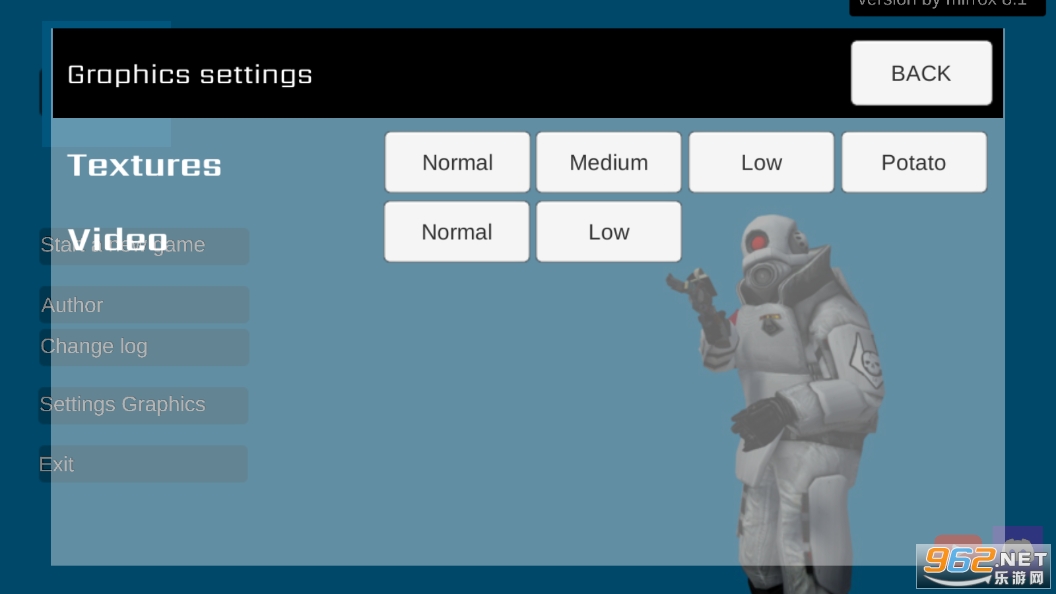Exit the game via Exit
Image resolution: width=1056 pixels, height=594 pixels.
[143, 464]
